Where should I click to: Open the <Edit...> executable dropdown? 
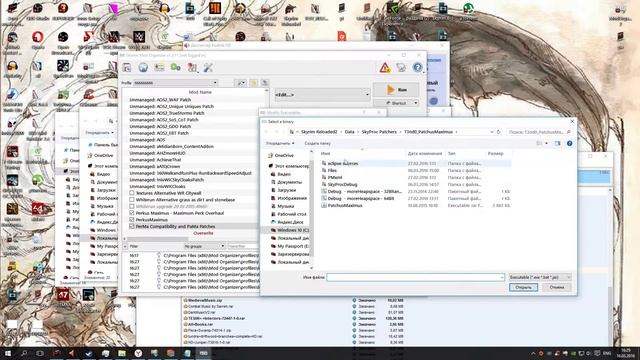[322, 95]
